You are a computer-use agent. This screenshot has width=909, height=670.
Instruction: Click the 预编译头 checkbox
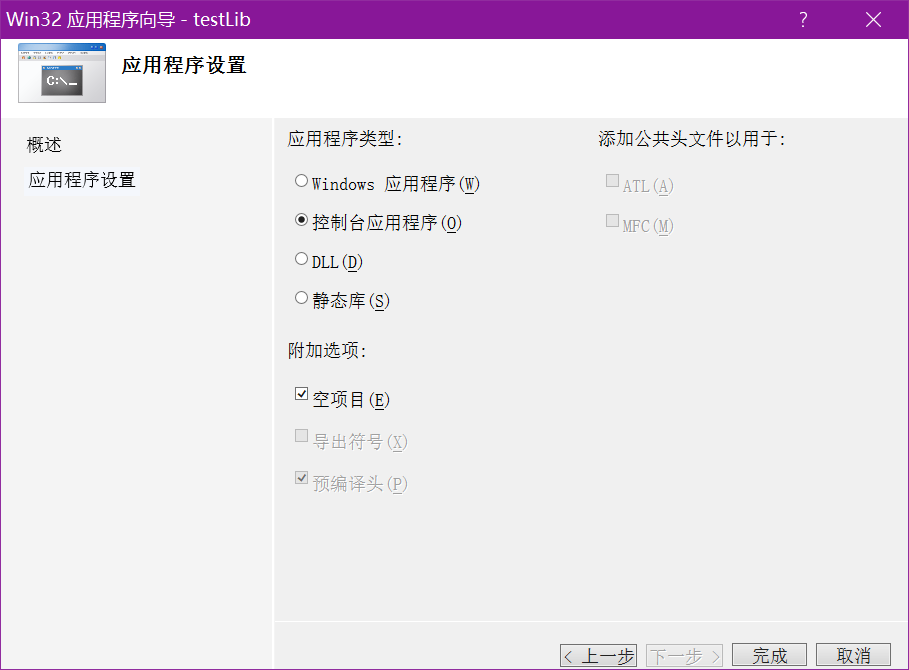(301, 479)
